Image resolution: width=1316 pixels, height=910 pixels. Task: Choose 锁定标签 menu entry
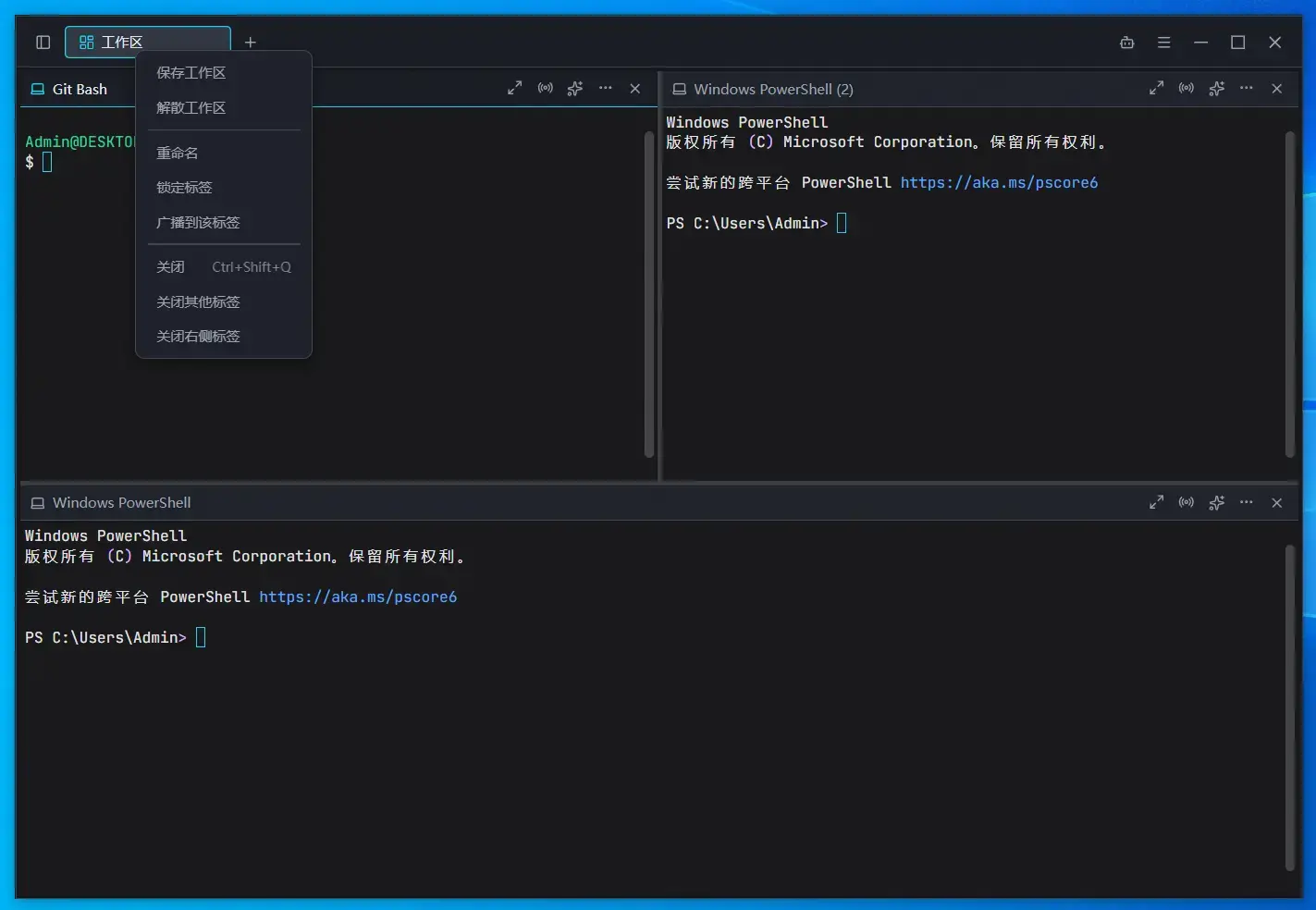(x=224, y=188)
